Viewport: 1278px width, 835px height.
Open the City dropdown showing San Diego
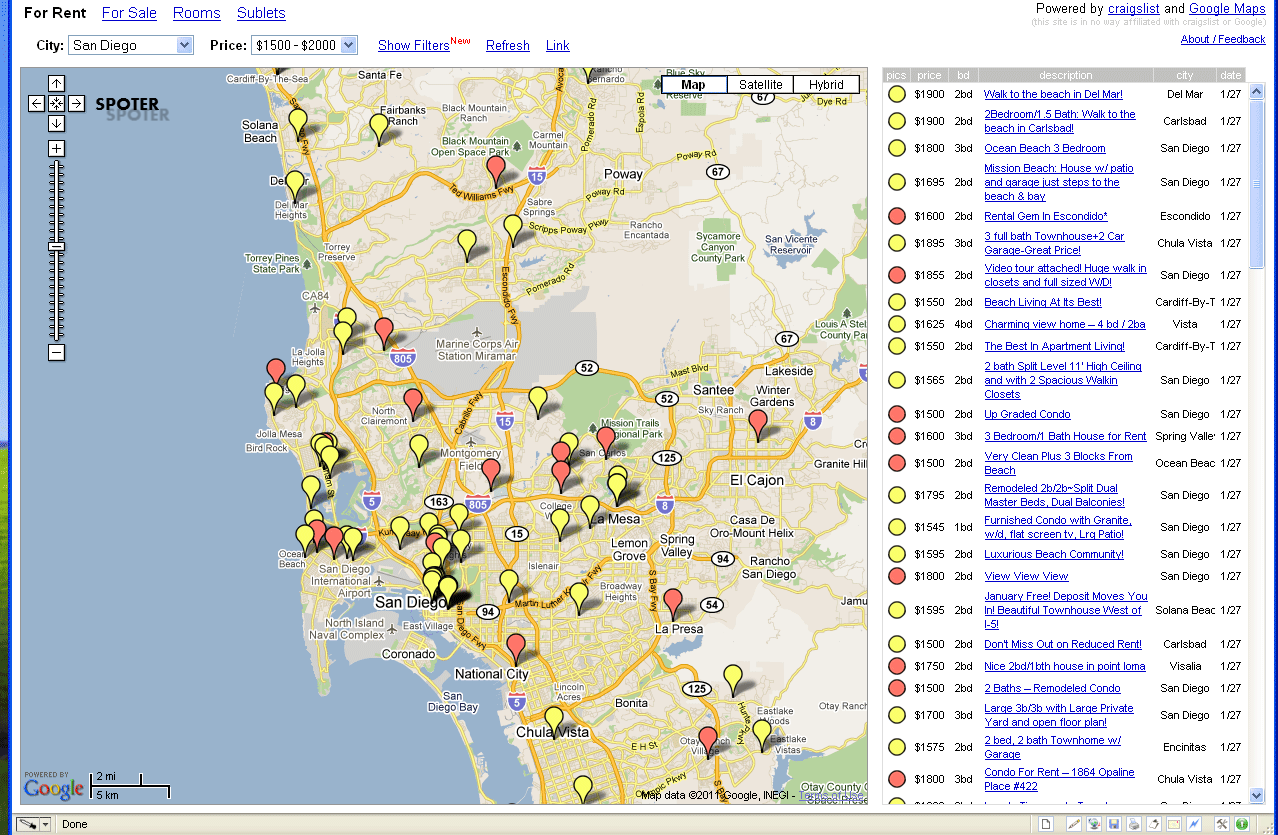coord(130,45)
